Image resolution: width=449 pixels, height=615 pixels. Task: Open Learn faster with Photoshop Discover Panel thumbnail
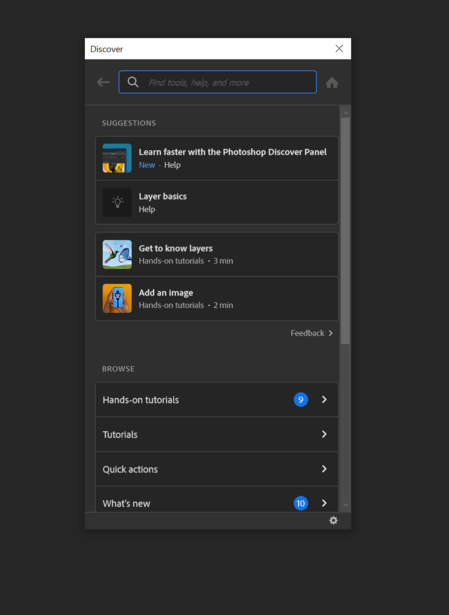pyautogui.click(x=117, y=158)
